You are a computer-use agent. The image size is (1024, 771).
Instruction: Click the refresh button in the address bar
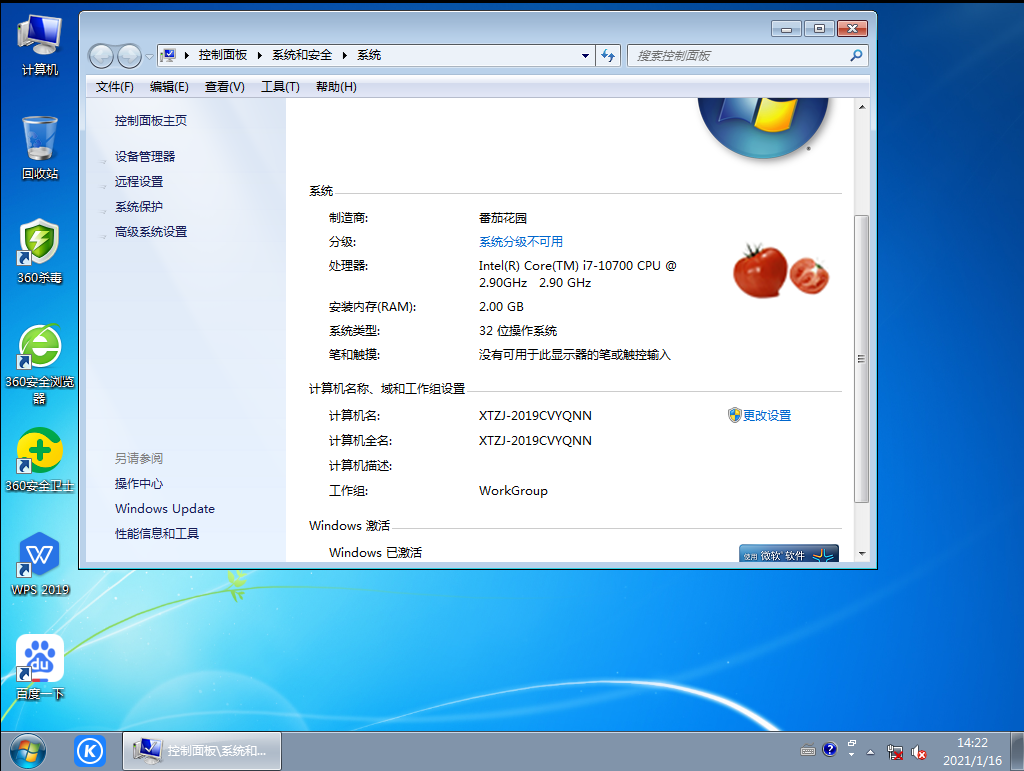[608, 55]
